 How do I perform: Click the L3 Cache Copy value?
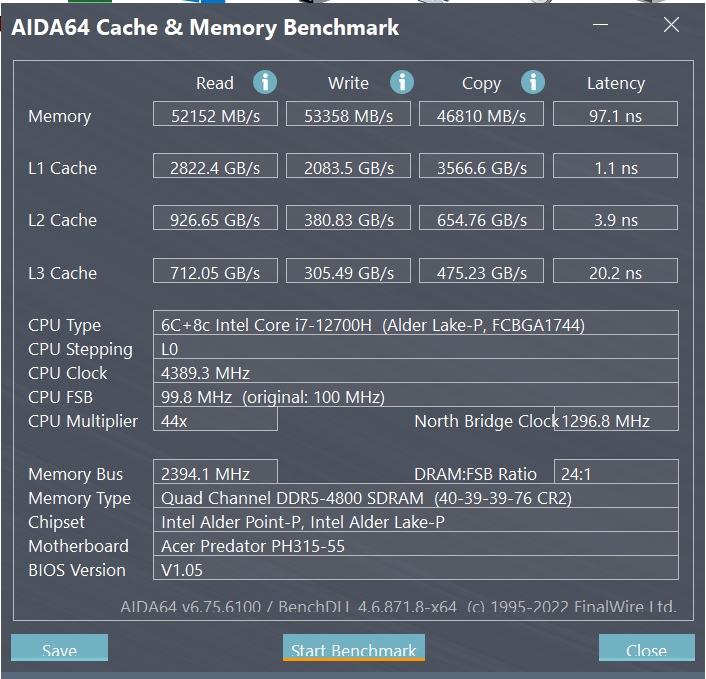tap(481, 271)
